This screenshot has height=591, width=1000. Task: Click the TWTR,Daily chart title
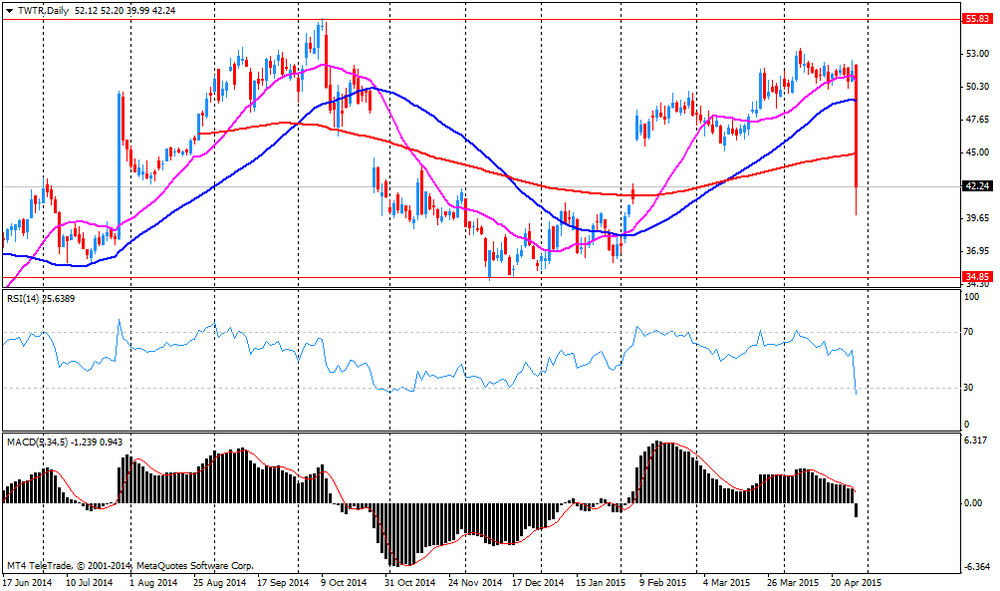43,11
